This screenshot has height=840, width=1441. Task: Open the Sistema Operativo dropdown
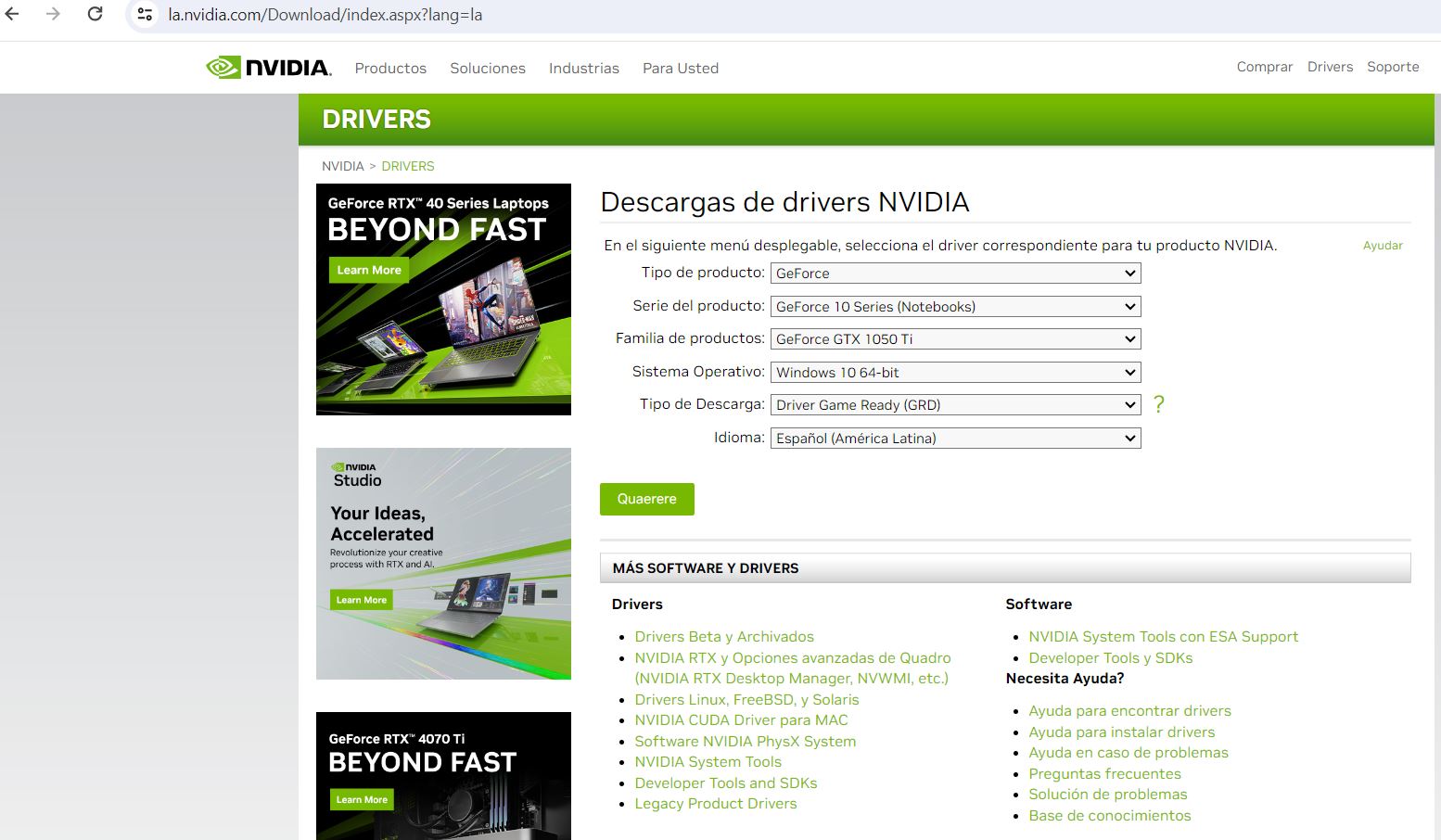tap(955, 372)
